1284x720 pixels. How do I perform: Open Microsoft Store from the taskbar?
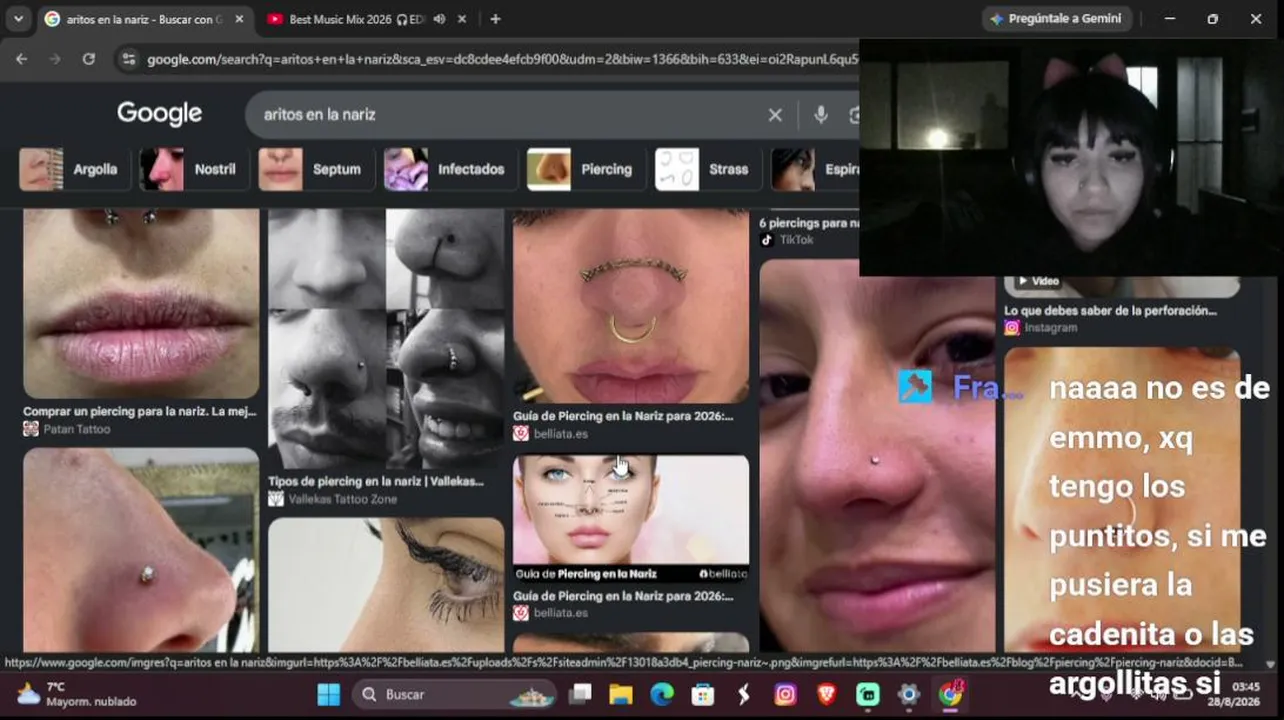point(703,694)
